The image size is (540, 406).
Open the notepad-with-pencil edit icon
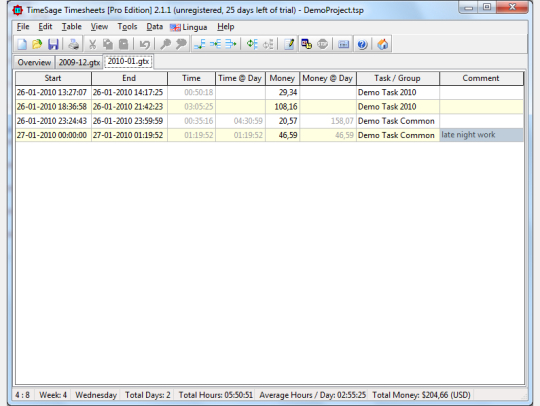(289, 44)
